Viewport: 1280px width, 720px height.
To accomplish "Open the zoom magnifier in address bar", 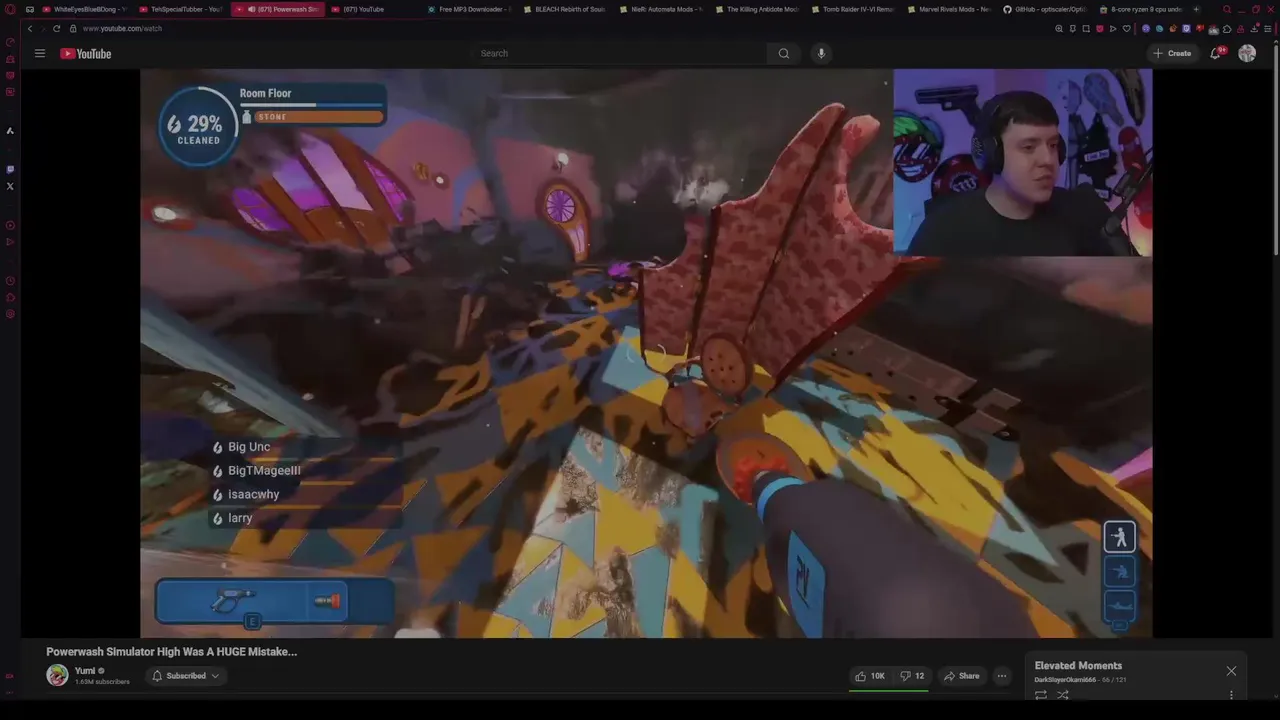I will (x=1059, y=28).
